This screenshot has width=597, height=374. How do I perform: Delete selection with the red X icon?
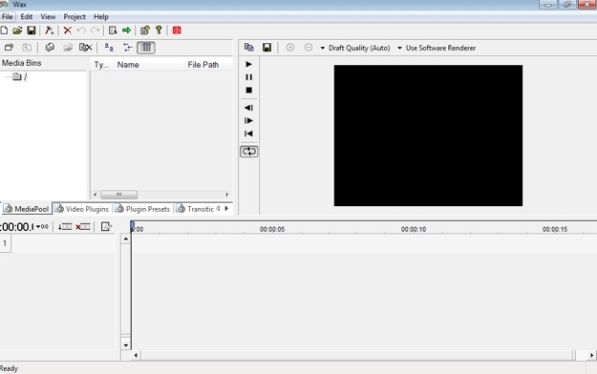(67, 30)
